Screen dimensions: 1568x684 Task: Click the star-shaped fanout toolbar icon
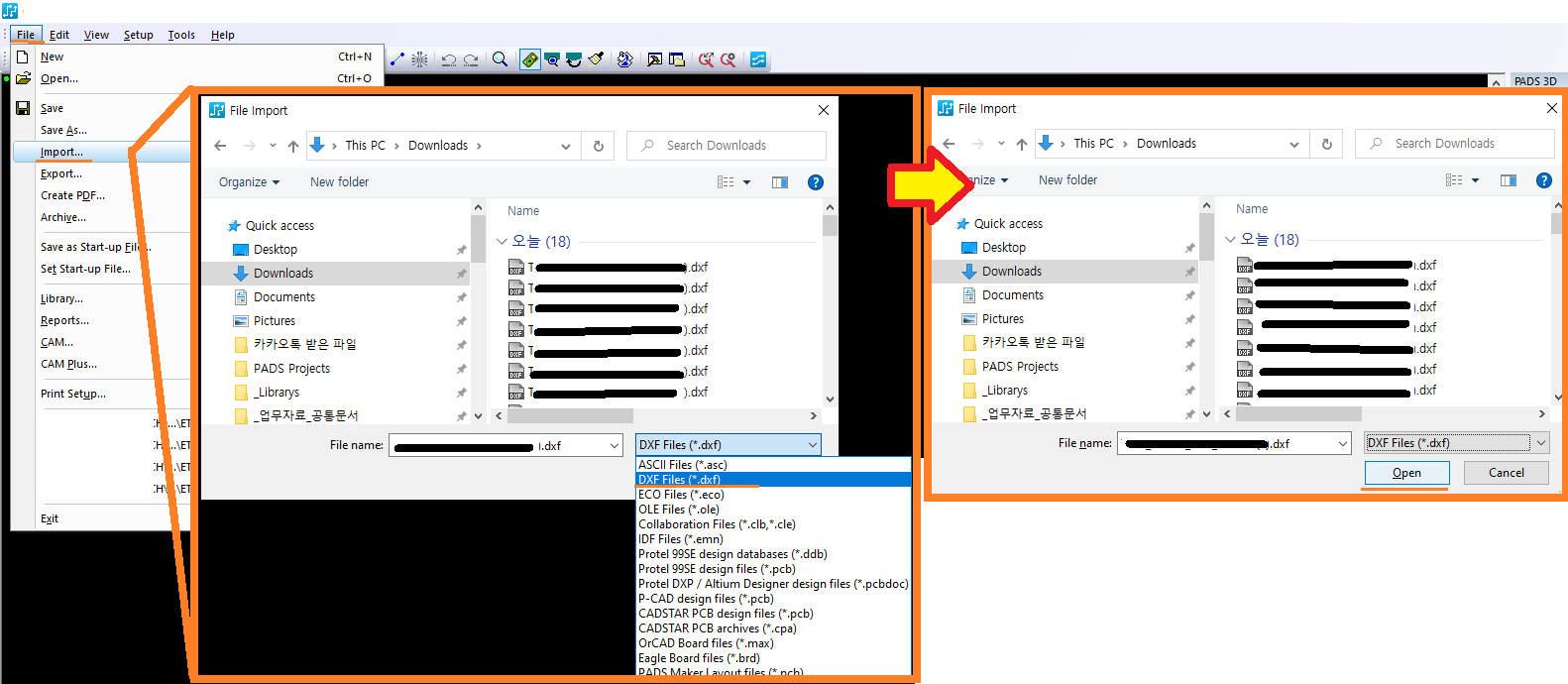click(420, 59)
